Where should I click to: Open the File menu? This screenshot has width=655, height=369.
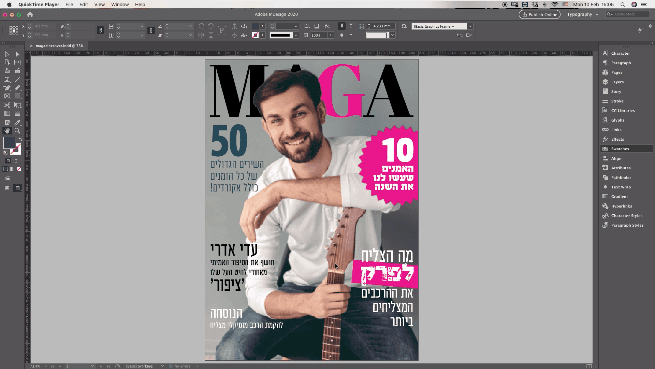(x=69, y=4)
